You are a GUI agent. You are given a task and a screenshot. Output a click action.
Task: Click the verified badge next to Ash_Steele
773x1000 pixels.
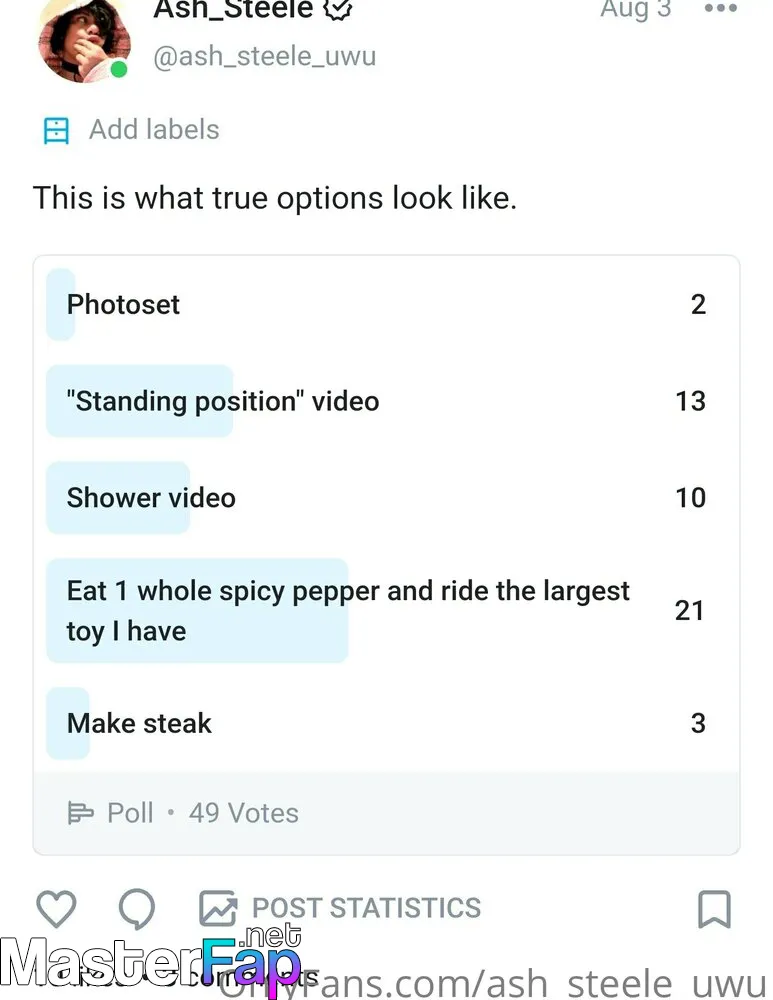[x=337, y=9]
